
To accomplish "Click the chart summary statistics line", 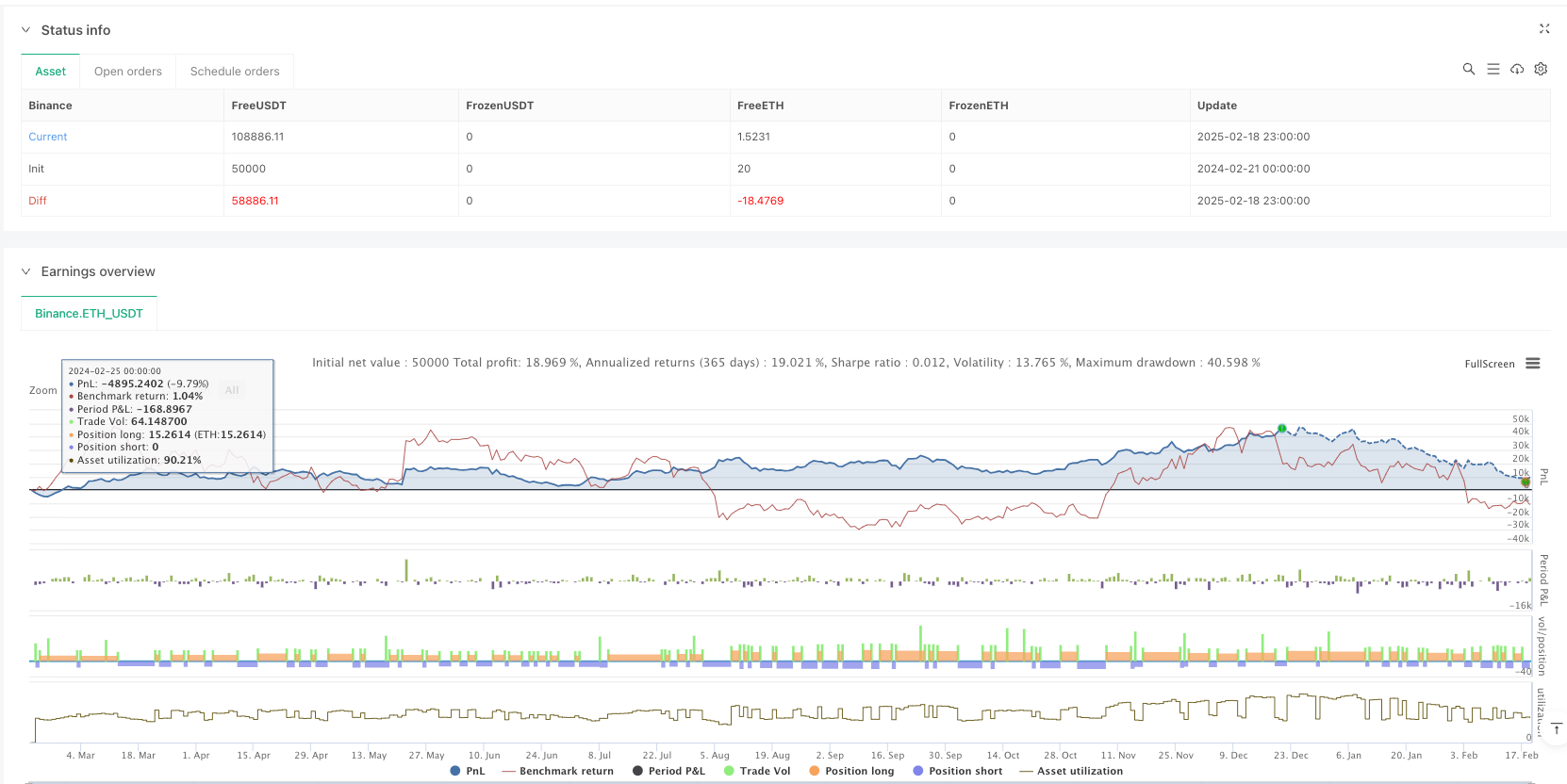I will click(786, 363).
